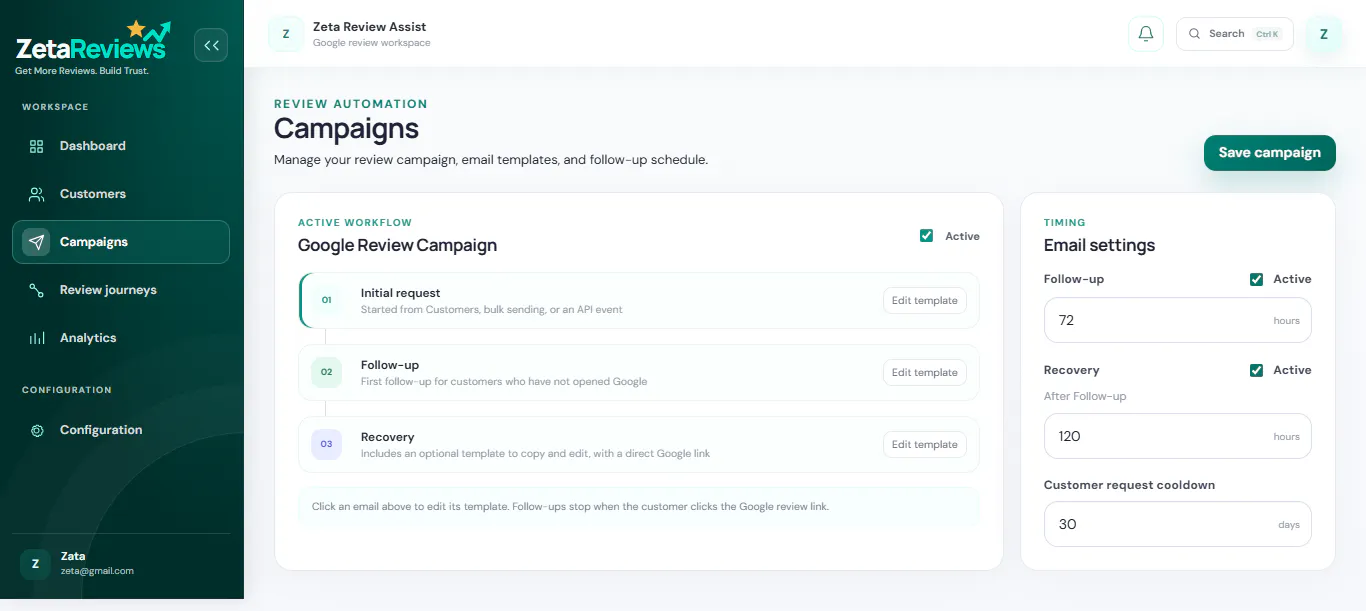Open the Dashboard page
1366x611 pixels.
tap(121, 146)
